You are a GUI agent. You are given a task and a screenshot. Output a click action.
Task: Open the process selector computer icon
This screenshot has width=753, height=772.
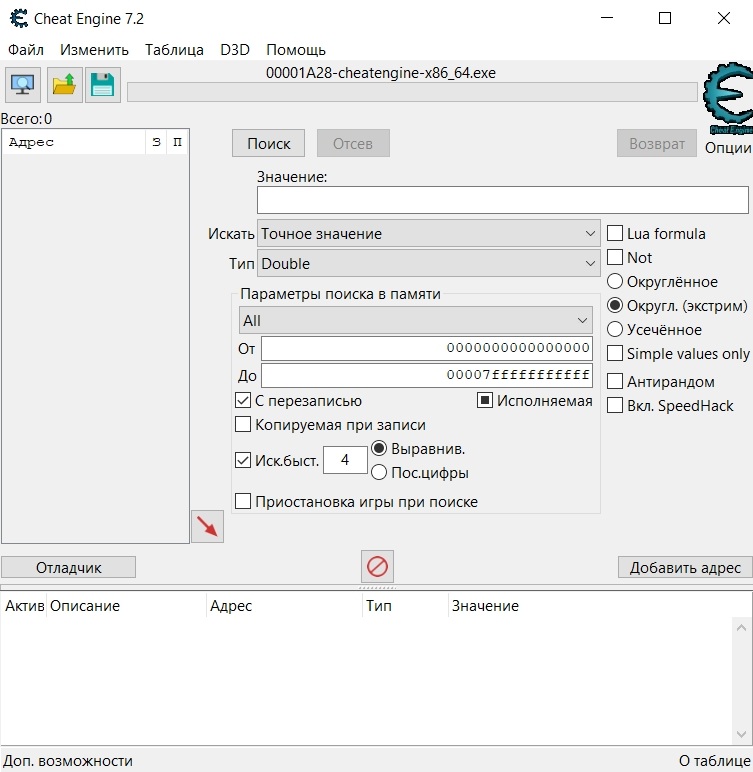(x=23, y=85)
